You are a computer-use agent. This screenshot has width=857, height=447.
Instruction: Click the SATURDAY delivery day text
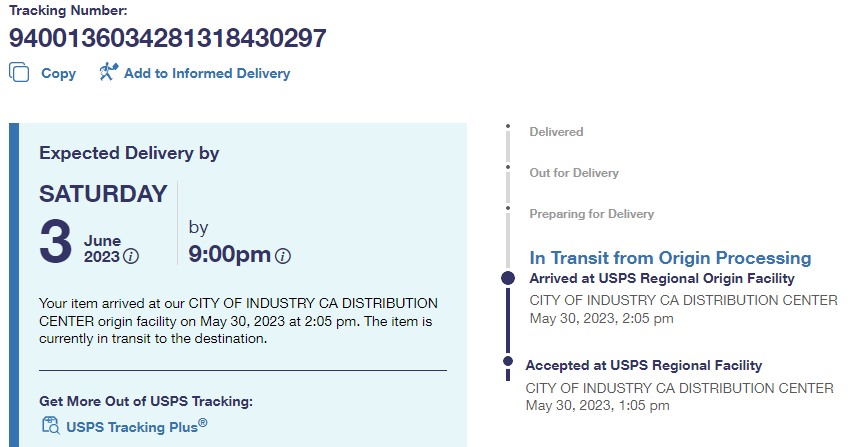point(103,194)
